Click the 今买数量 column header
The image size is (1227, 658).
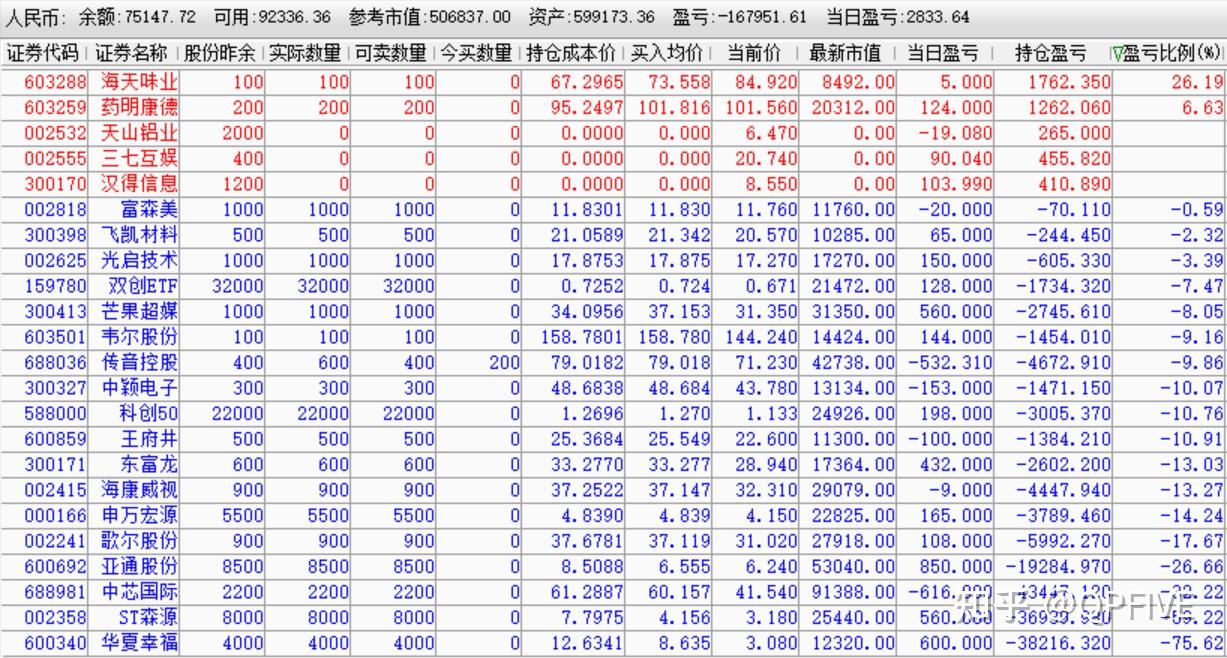pos(478,53)
